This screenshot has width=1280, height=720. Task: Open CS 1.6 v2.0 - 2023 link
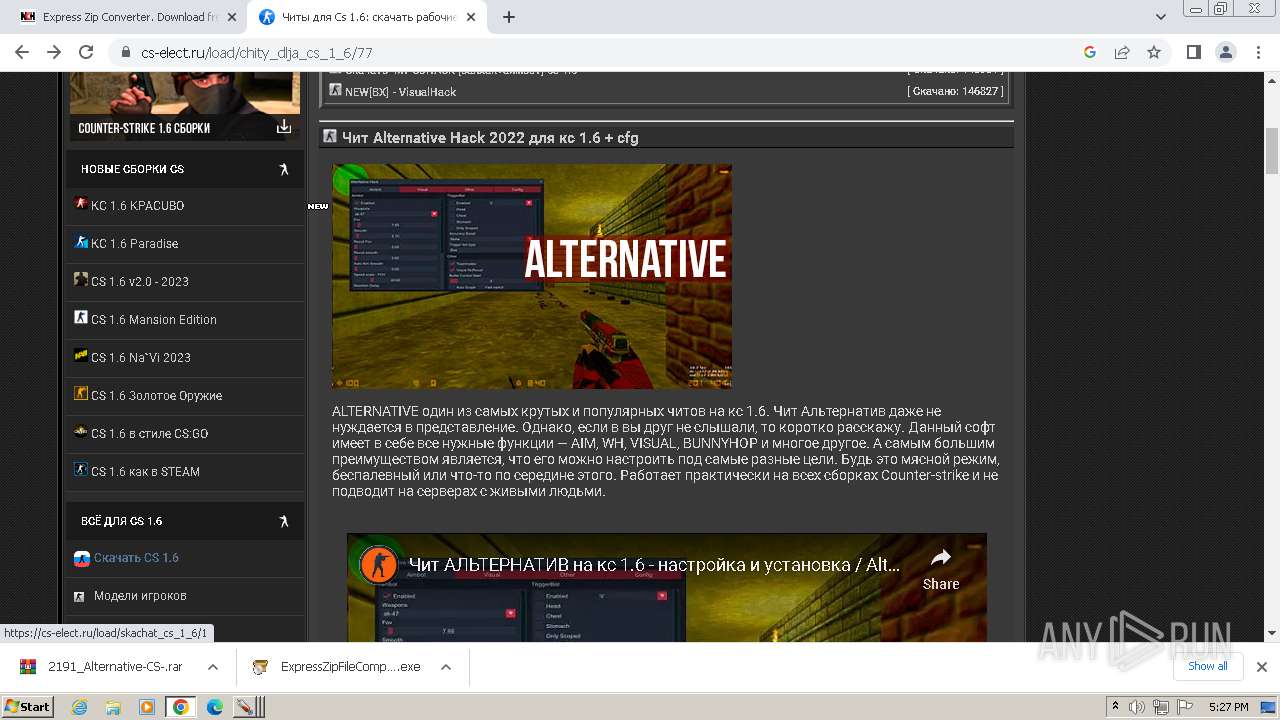(x=139, y=281)
